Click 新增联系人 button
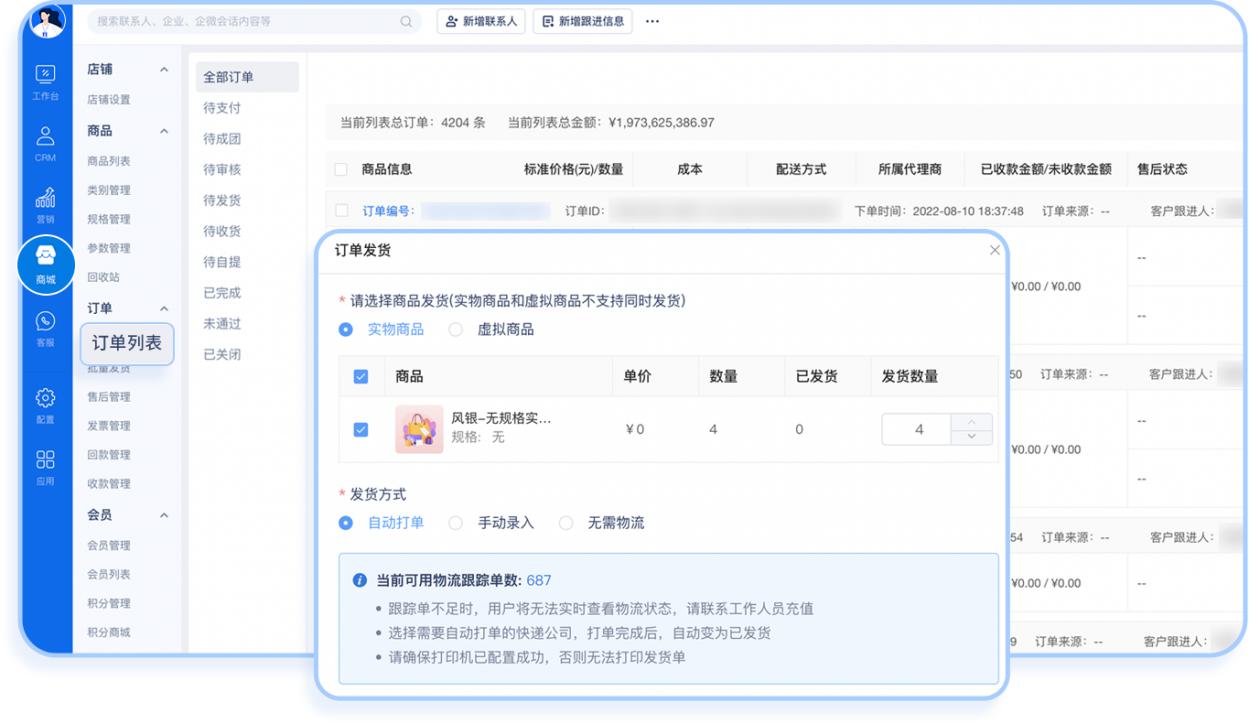 (481, 21)
